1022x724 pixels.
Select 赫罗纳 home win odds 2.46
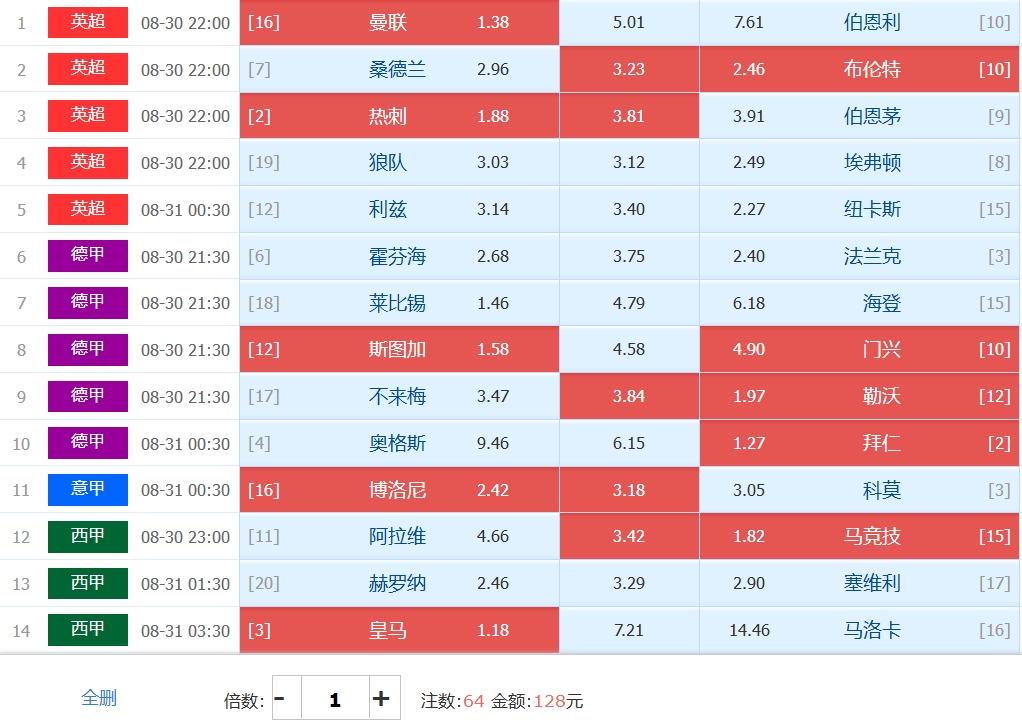click(x=399, y=583)
